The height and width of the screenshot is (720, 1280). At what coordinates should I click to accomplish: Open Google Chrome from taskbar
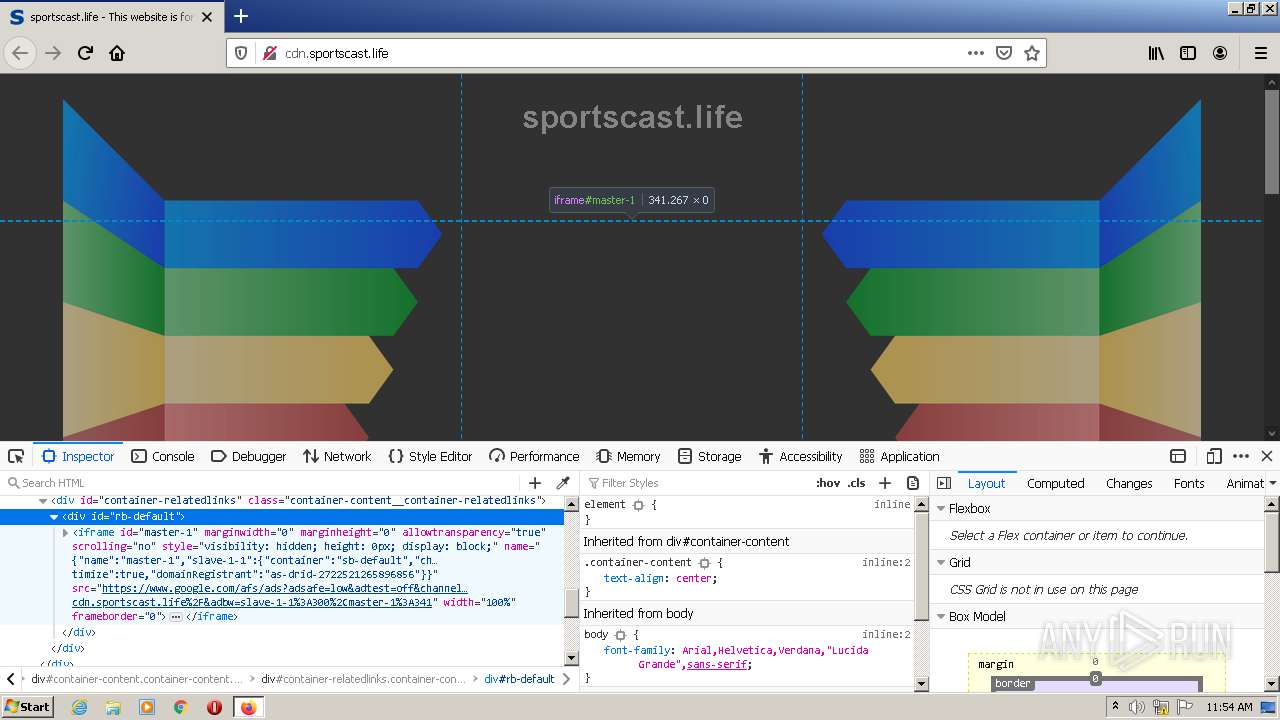[x=180, y=707]
